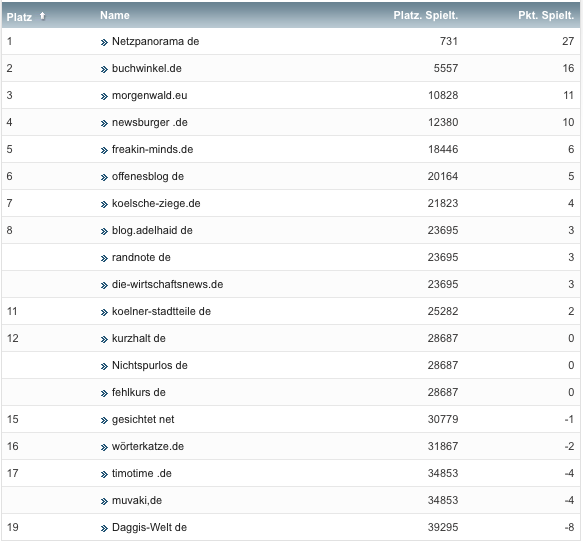Open the fehlkurs de link
The height and width of the screenshot is (543, 583).
coord(139,392)
